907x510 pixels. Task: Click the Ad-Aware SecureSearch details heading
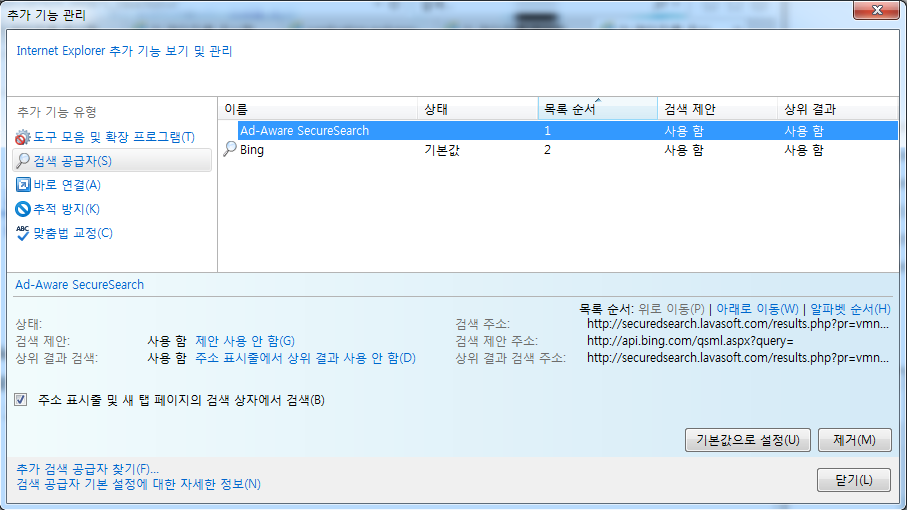(79, 284)
